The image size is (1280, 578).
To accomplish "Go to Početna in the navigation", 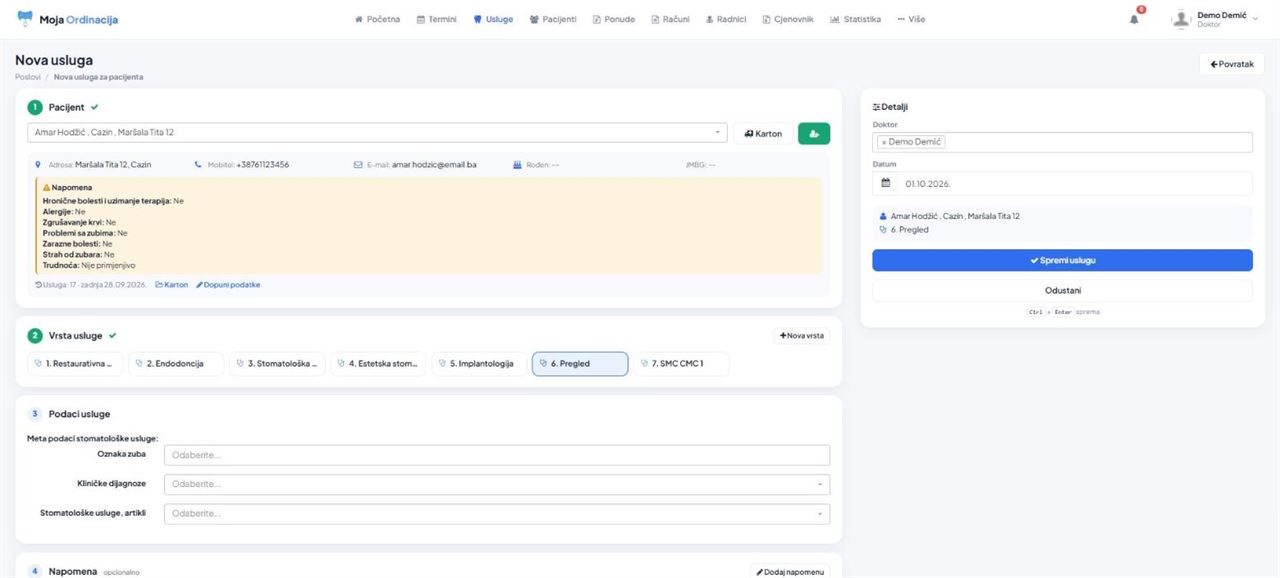I will point(377,19).
